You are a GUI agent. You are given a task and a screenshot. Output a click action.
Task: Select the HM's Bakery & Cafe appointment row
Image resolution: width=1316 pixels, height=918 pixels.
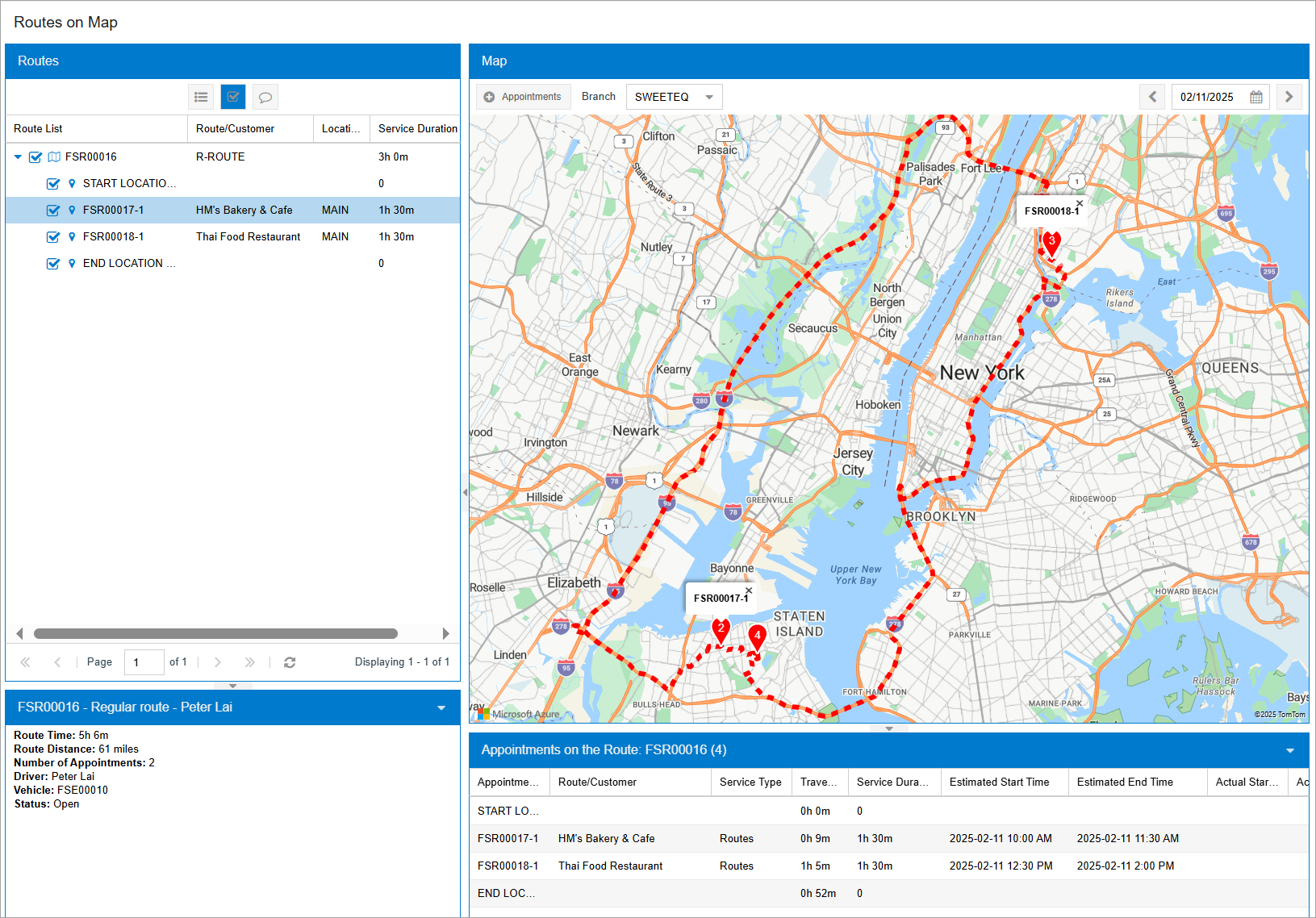[889, 838]
